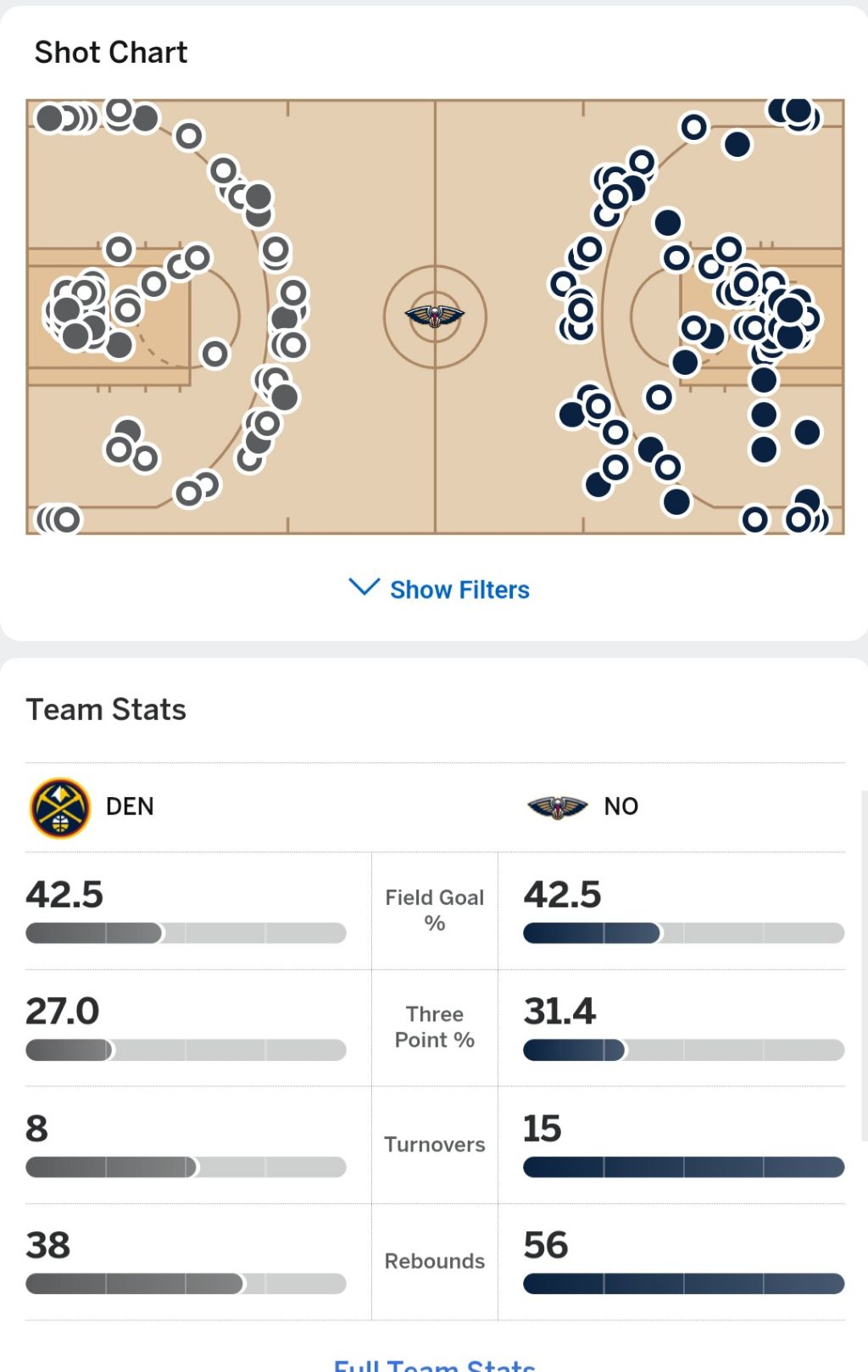Click New Orleans rebounds bar
Image resolution: width=868 pixels, height=1372 pixels.
pyautogui.click(x=684, y=1283)
